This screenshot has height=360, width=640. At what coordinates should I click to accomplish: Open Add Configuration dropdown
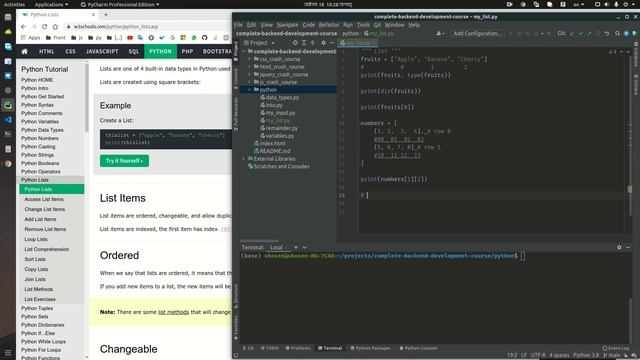[477, 33]
